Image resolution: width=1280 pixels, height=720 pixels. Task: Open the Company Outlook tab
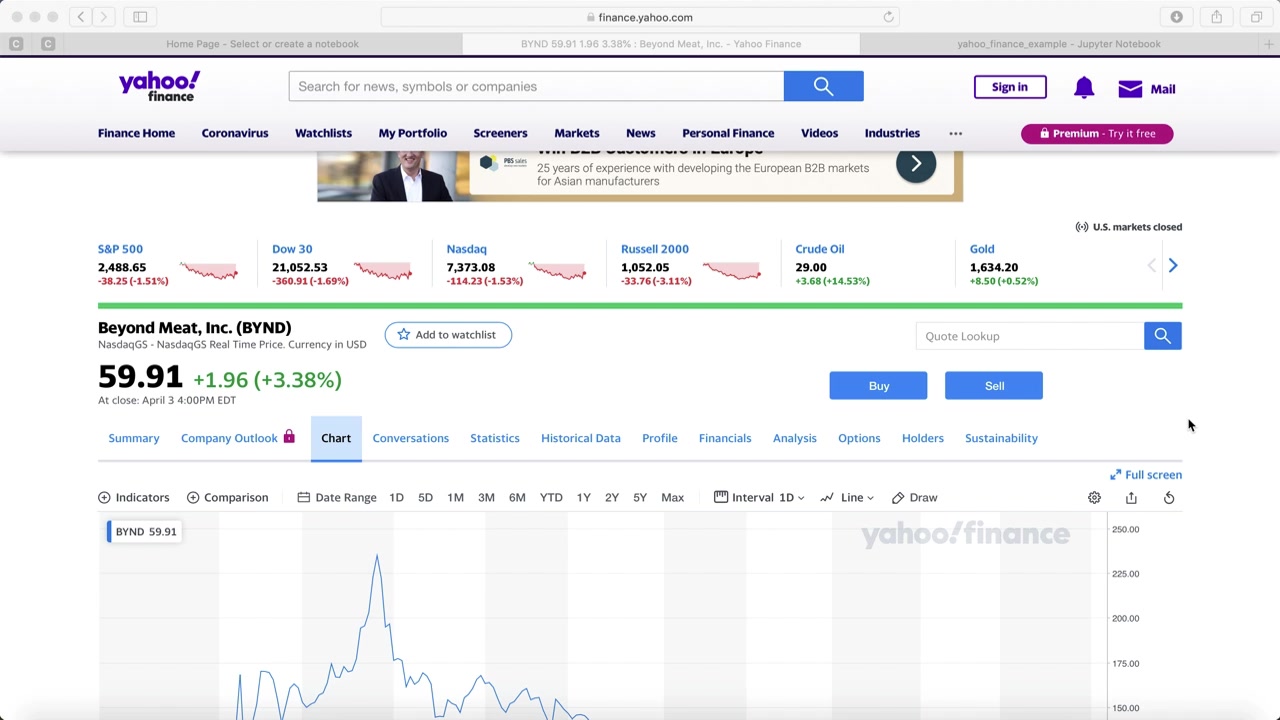[x=238, y=438]
